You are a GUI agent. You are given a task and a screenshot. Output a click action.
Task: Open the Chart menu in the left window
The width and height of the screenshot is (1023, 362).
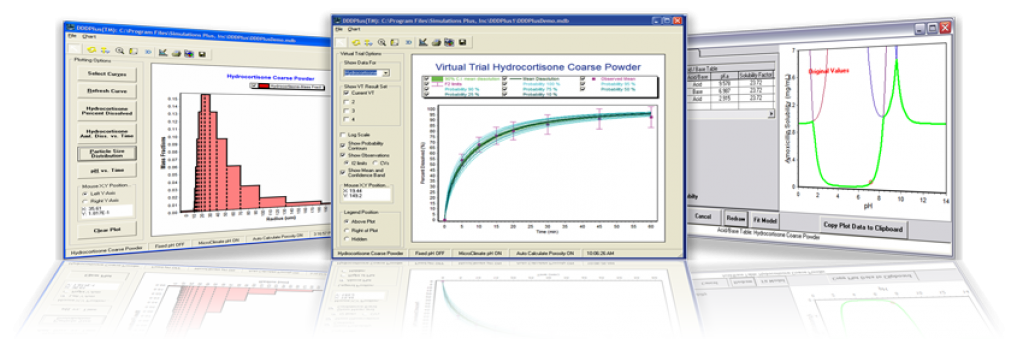pyautogui.click(x=89, y=37)
